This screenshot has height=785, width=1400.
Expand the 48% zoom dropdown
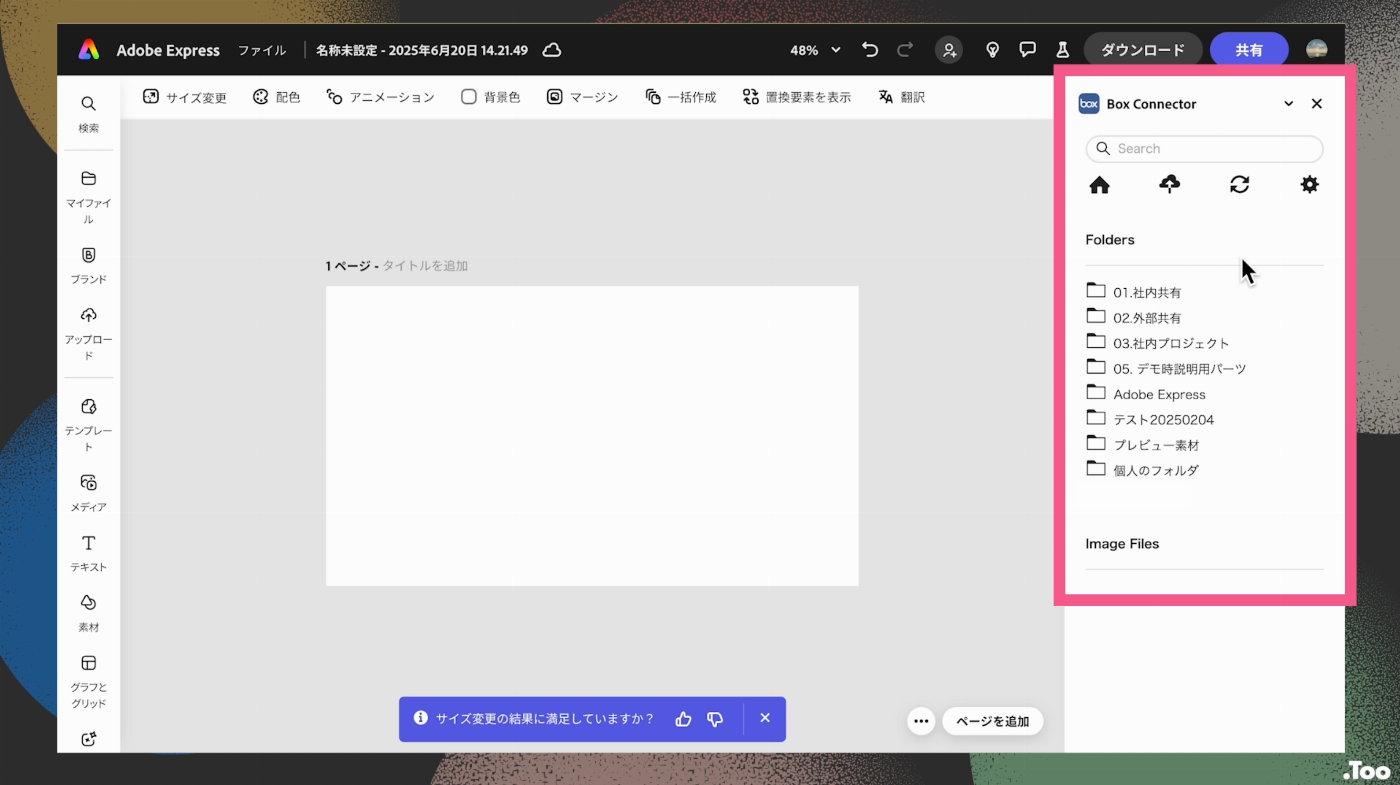point(815,50)
